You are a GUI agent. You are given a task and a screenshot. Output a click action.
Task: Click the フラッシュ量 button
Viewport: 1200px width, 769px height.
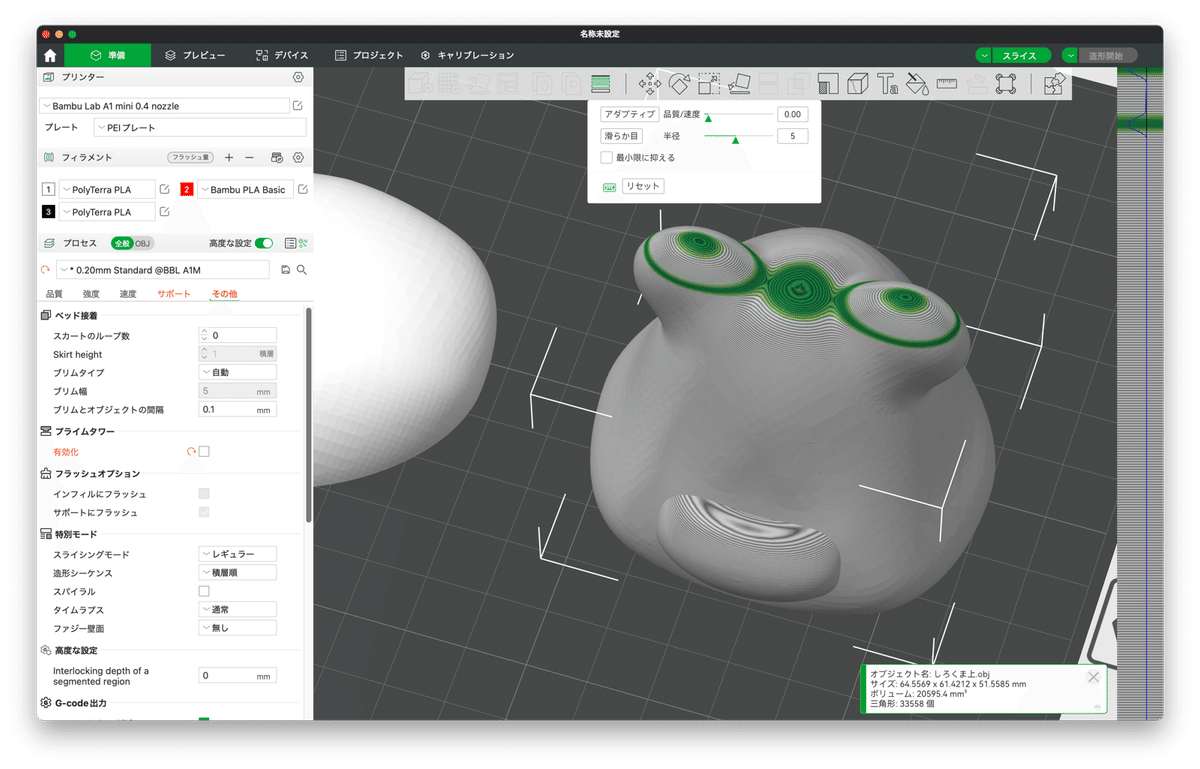(x=190, y=157)
